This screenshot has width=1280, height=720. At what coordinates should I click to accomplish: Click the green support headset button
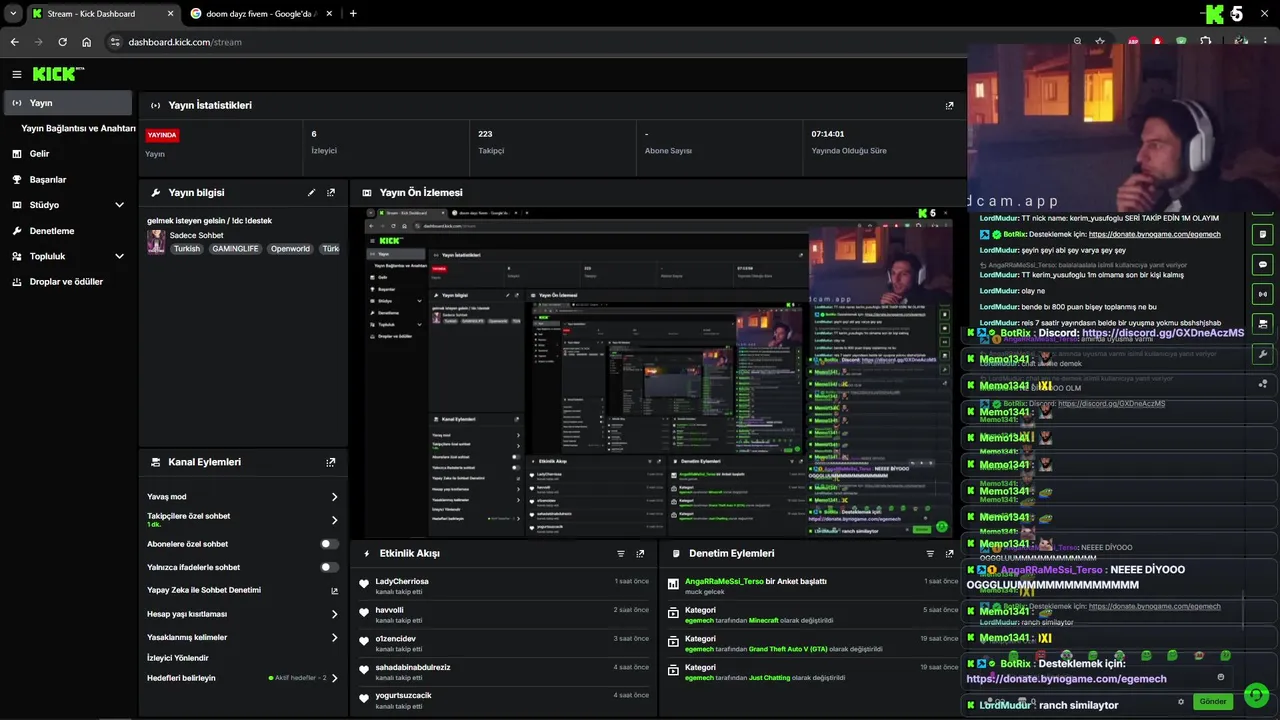(x=1256, y=694)
